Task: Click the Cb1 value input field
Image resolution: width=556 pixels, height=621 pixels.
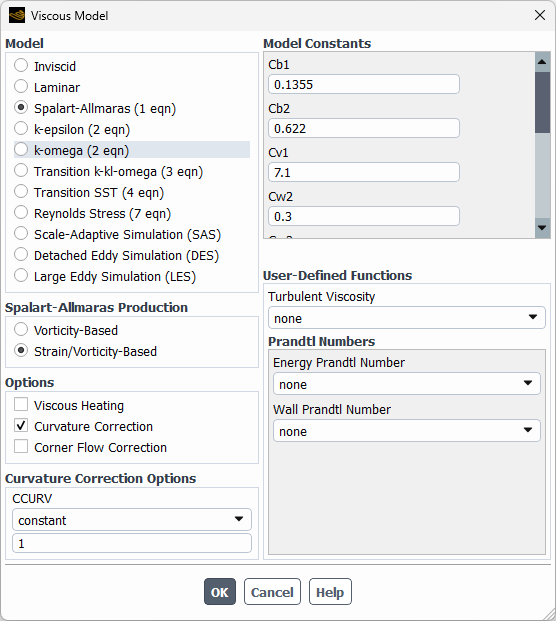Action: (x=364, y=84)
